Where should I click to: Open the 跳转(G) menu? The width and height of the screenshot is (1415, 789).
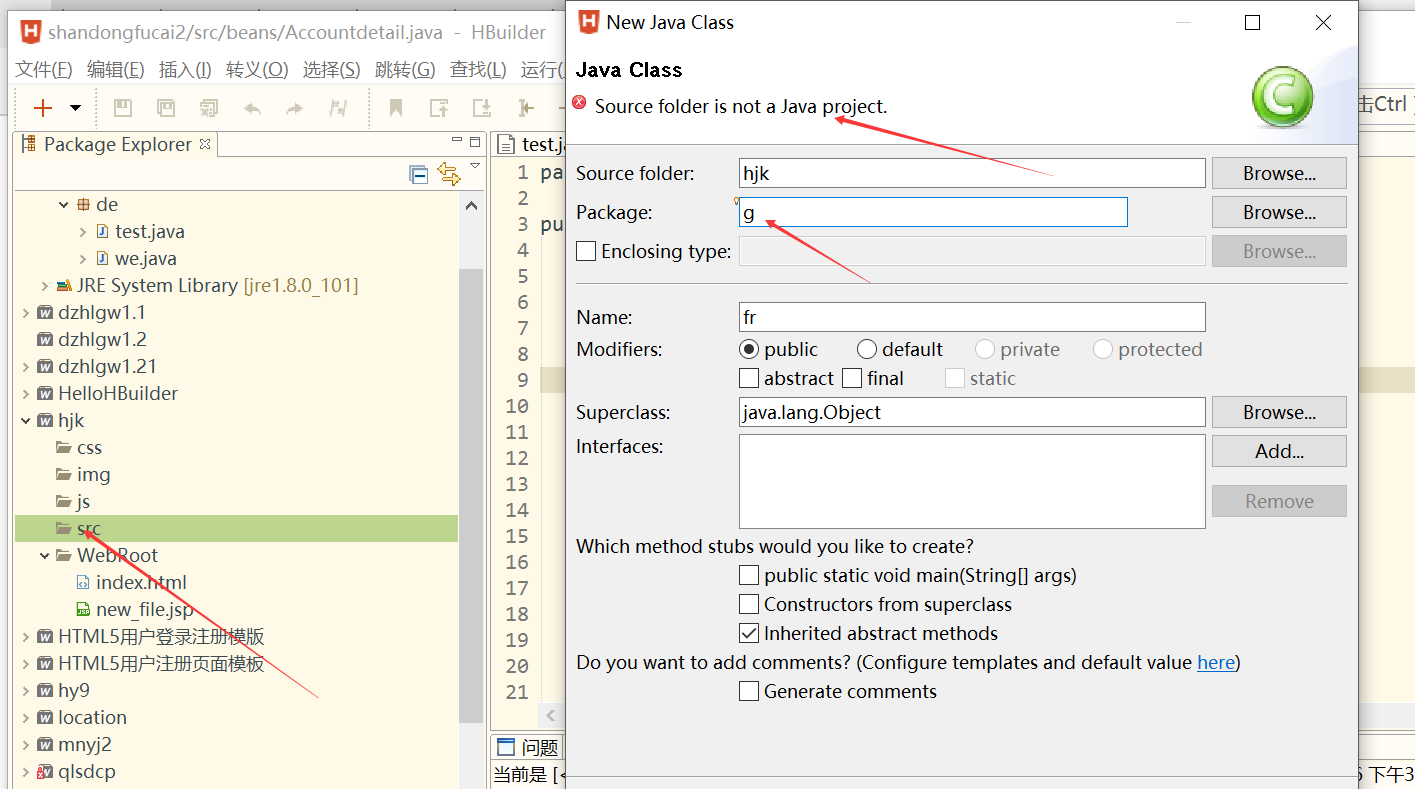[405, 69]
